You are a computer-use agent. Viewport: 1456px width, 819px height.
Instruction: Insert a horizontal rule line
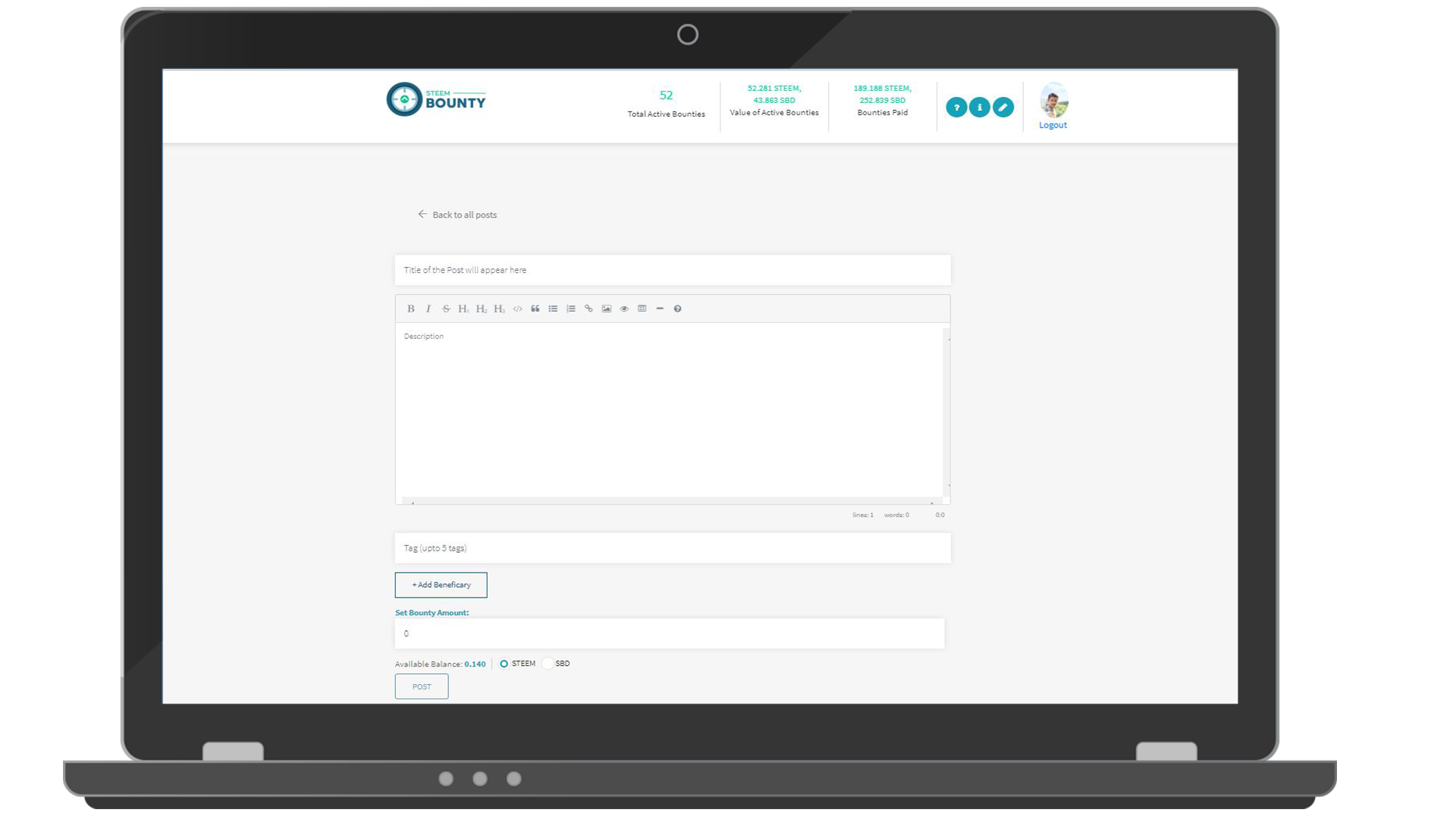click(x=660, y=309)
